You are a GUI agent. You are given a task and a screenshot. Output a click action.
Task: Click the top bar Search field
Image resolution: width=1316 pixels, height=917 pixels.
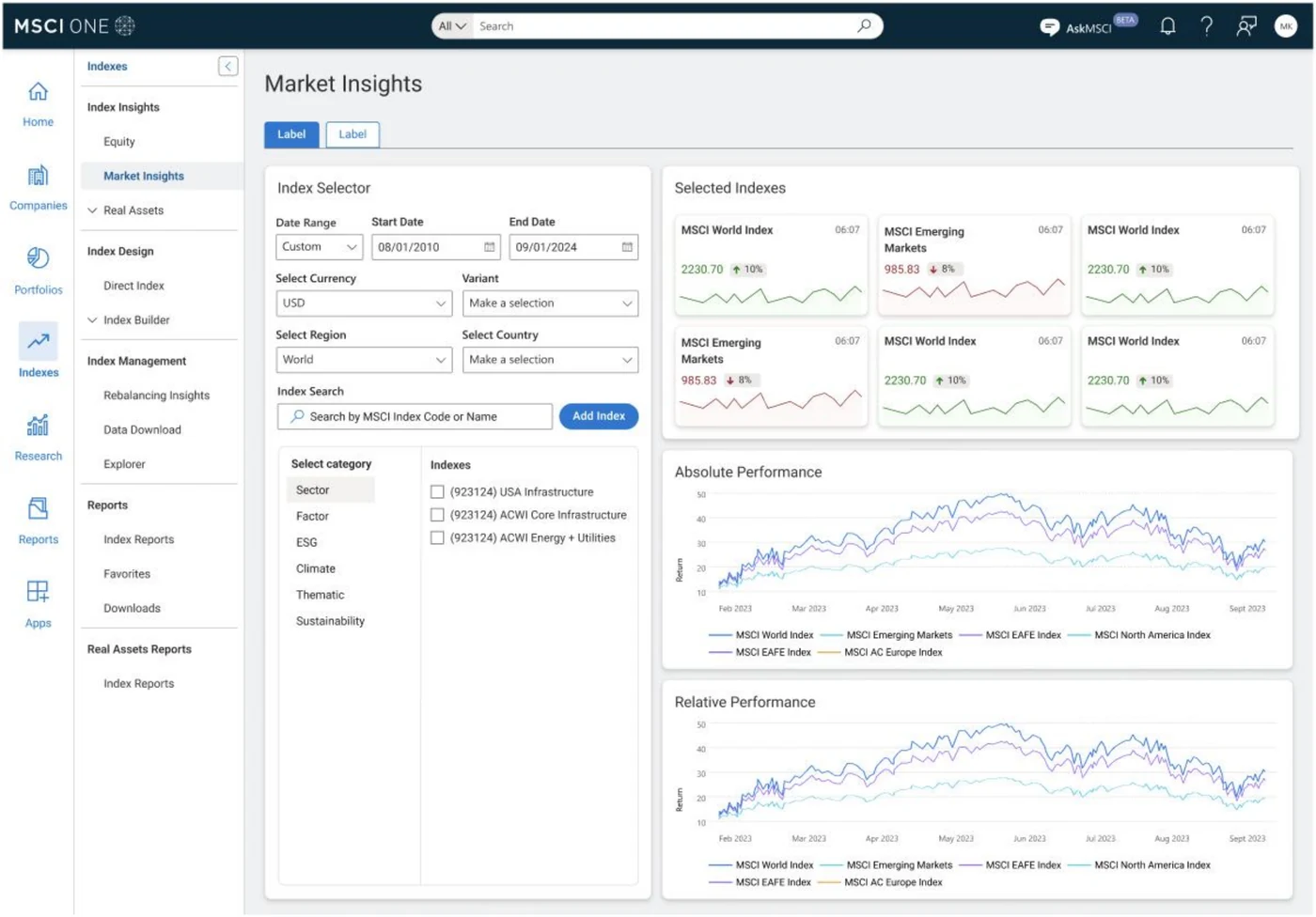(x=662, y=26)
